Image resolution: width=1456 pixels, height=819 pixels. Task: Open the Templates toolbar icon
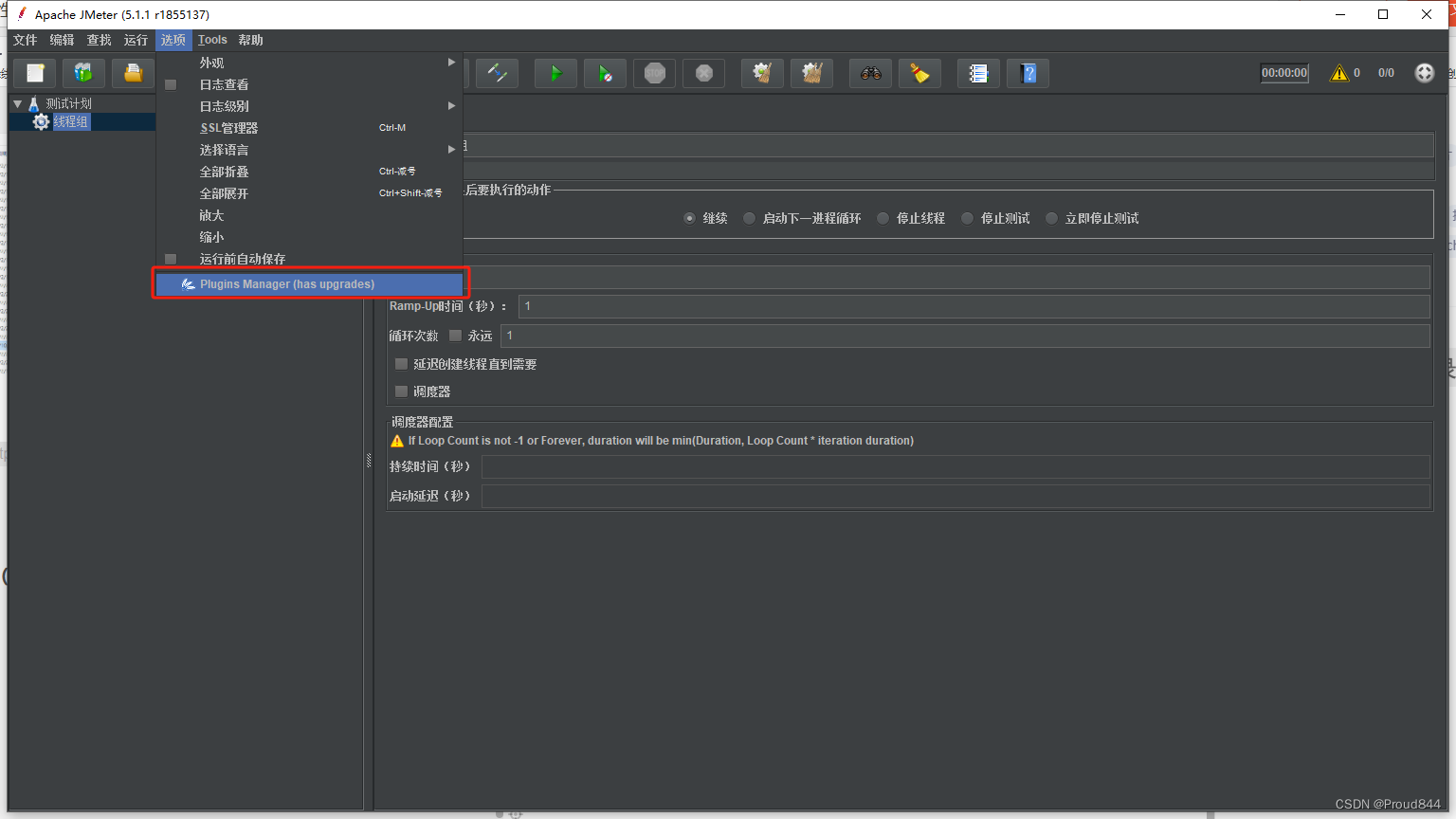pos(84,73)
